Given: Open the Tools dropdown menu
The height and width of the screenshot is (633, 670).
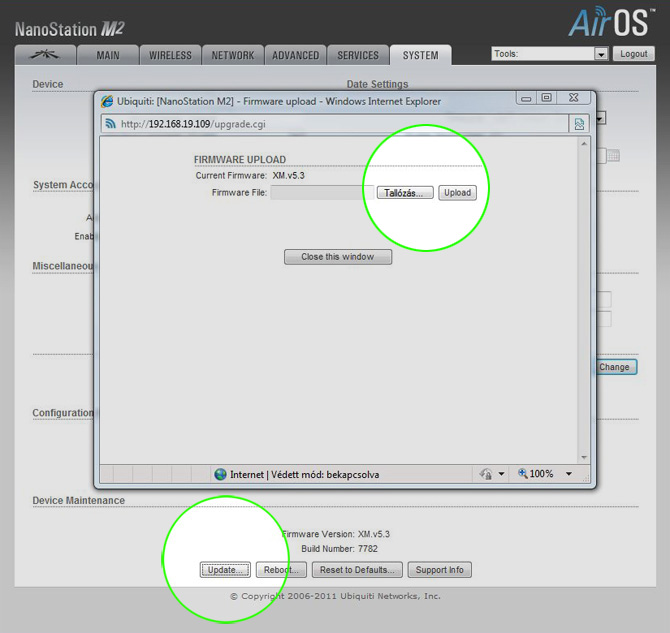Looking at the screenshot, I should pyautogui.click(x=550, y=54).
